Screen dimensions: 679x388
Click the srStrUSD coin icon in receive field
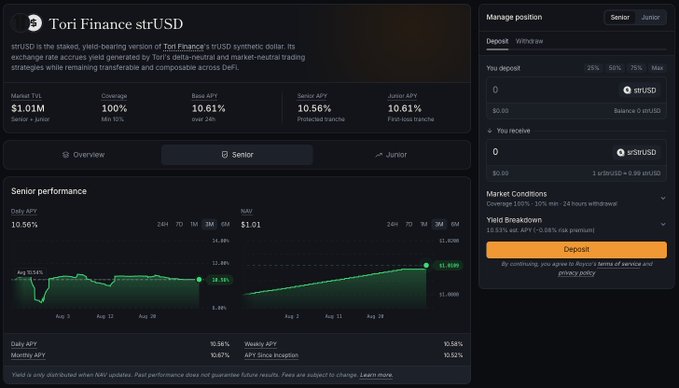pos(621,152)
